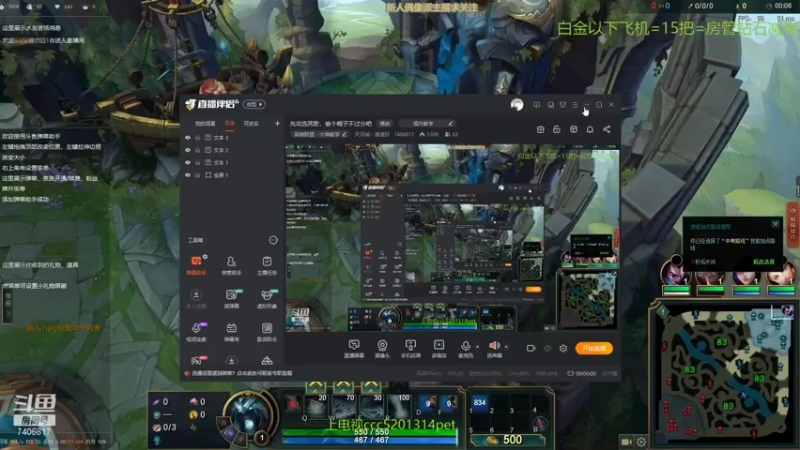The height and width of the screenshot is (450, 800).
Task: Add a 手机投屏 phone casting source
Action: [x=410, y=348]
